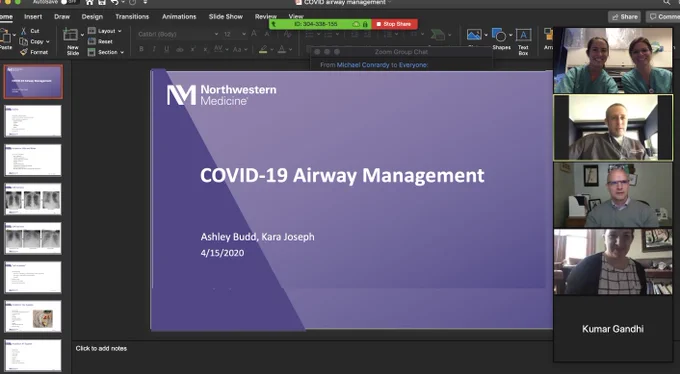Decrease the font size with the small A
The image size is (680, 374).
pos(267,34)
